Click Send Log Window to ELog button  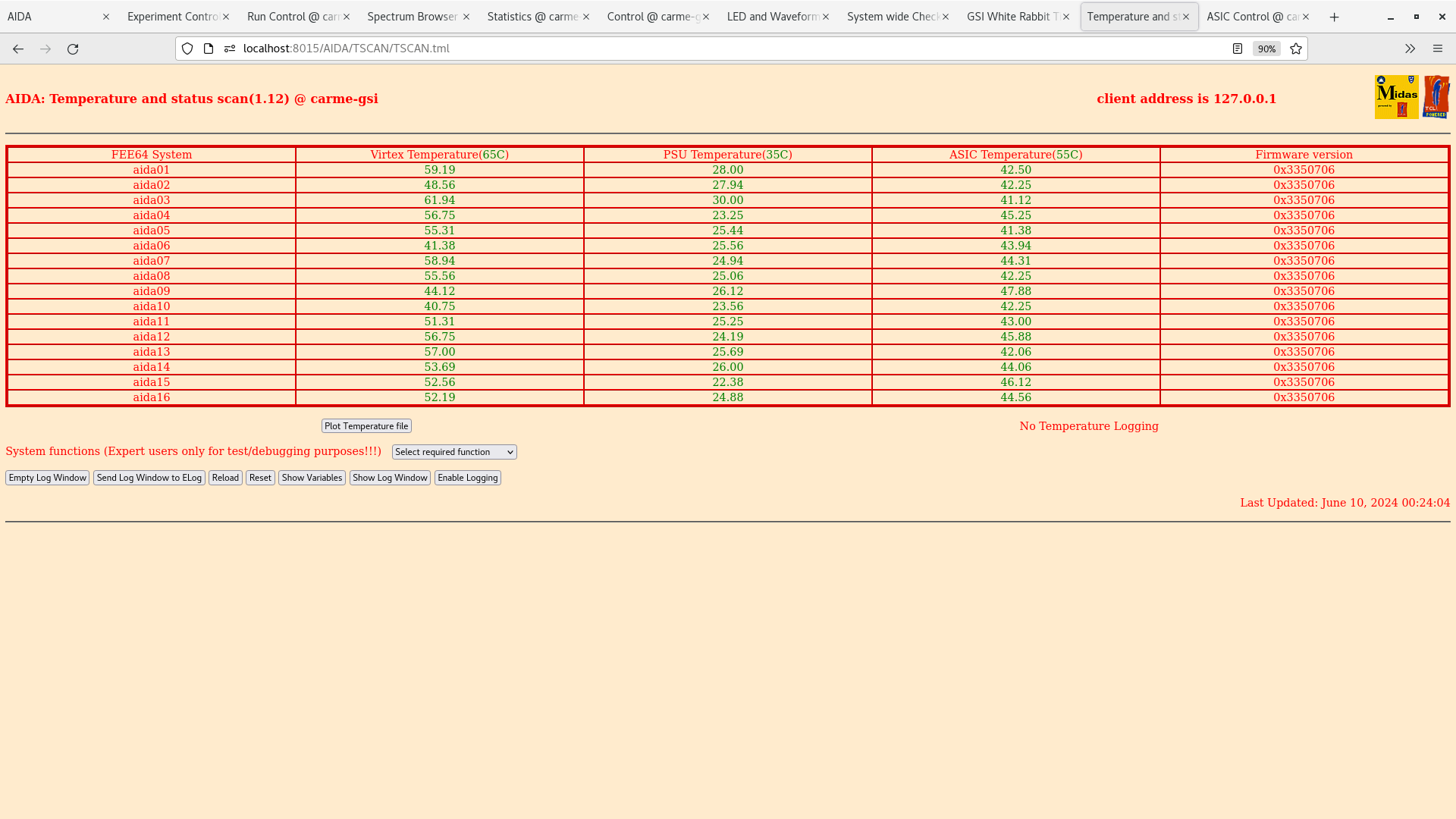point(149,477)
